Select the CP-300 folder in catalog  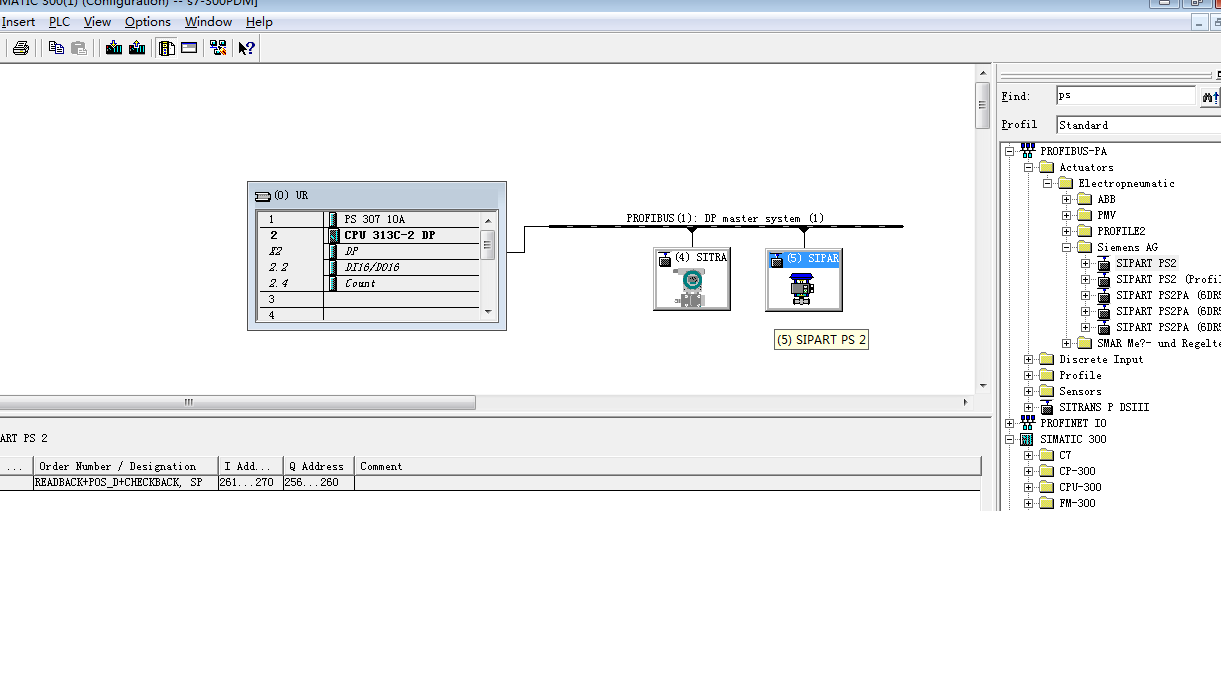click(1077, 471)
